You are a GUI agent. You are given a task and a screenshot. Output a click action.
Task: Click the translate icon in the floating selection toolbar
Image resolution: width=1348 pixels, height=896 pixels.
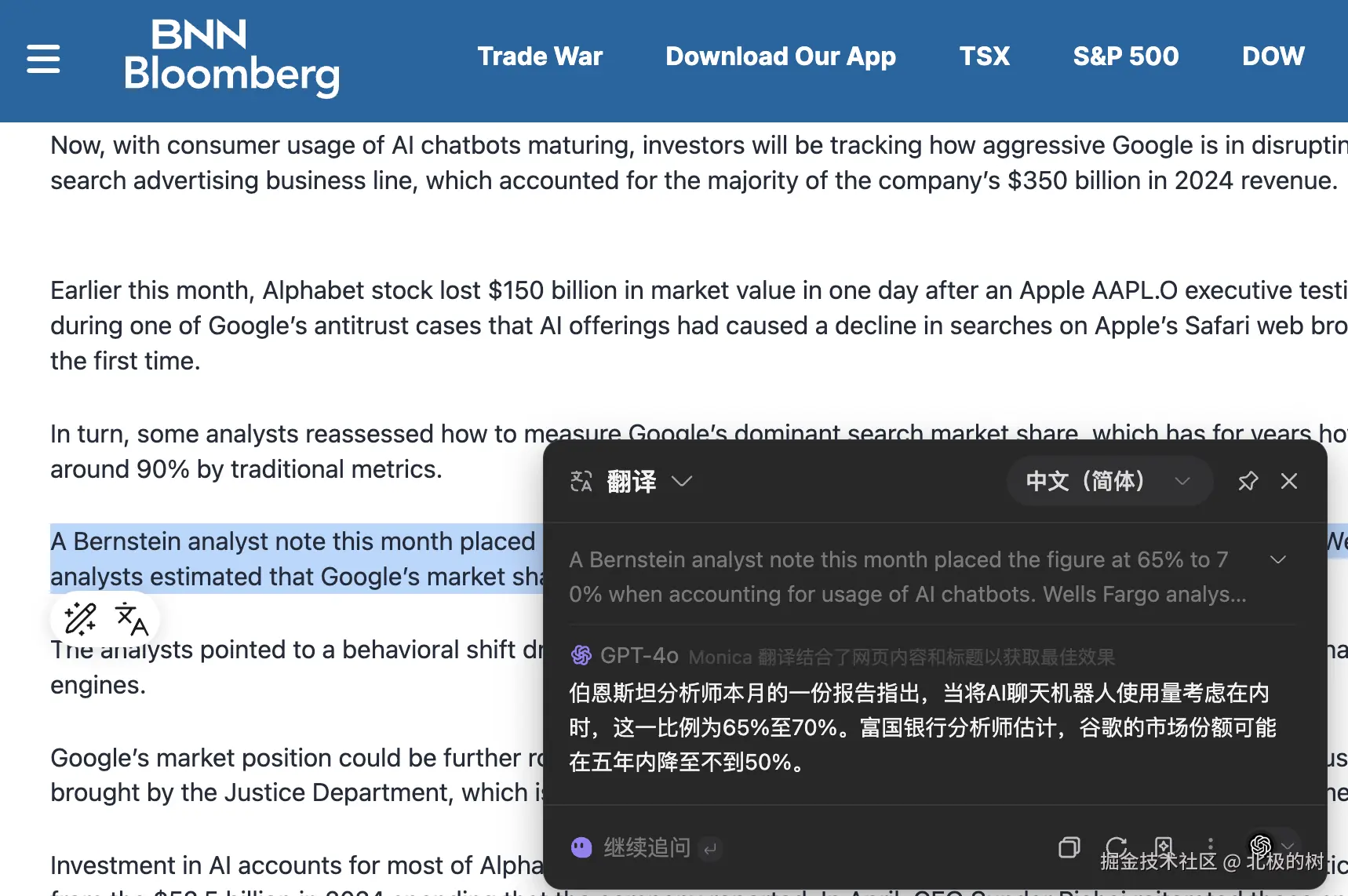pyautogui.click(x=131, y=619)
